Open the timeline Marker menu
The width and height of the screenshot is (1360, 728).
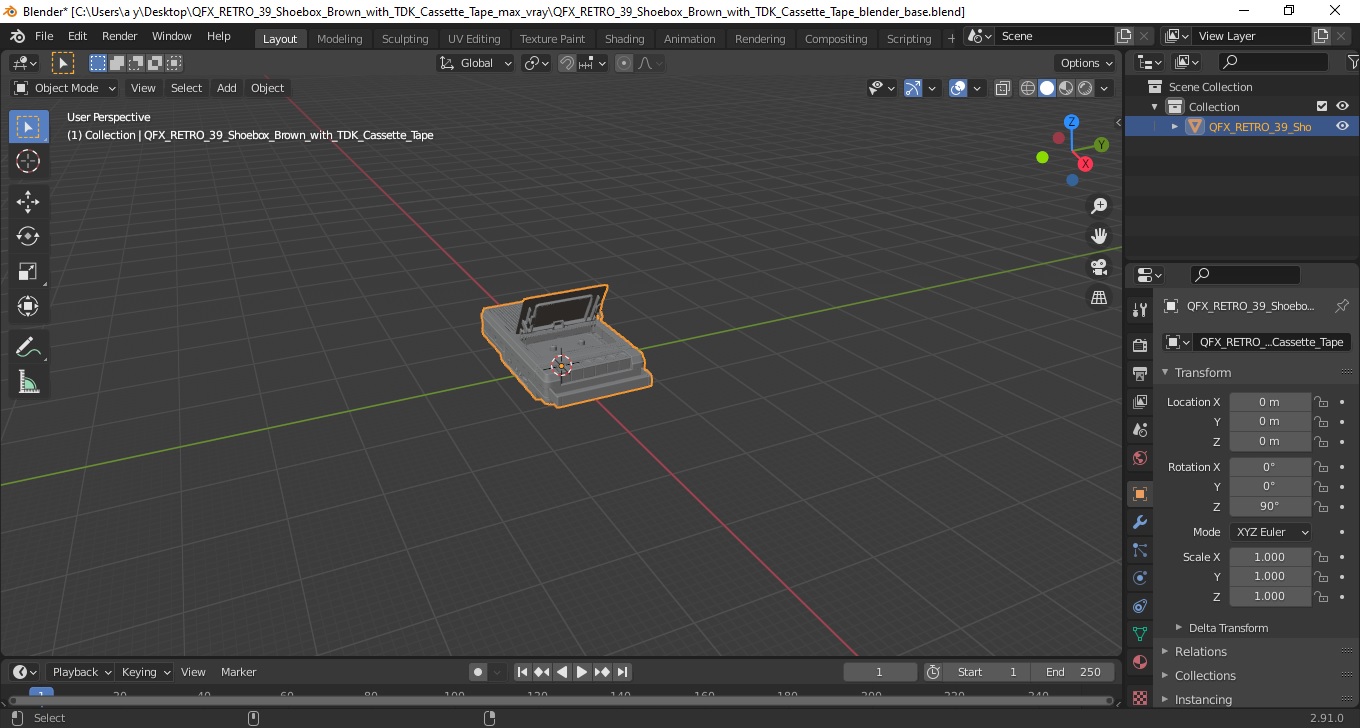point(239,672)
